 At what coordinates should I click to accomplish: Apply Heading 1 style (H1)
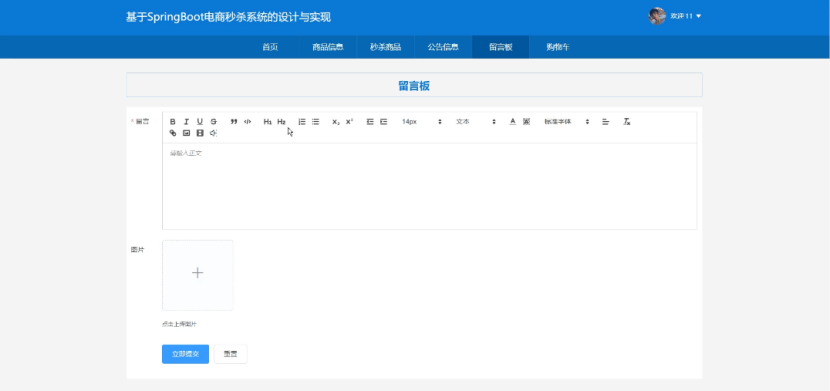tap(268, 122)
